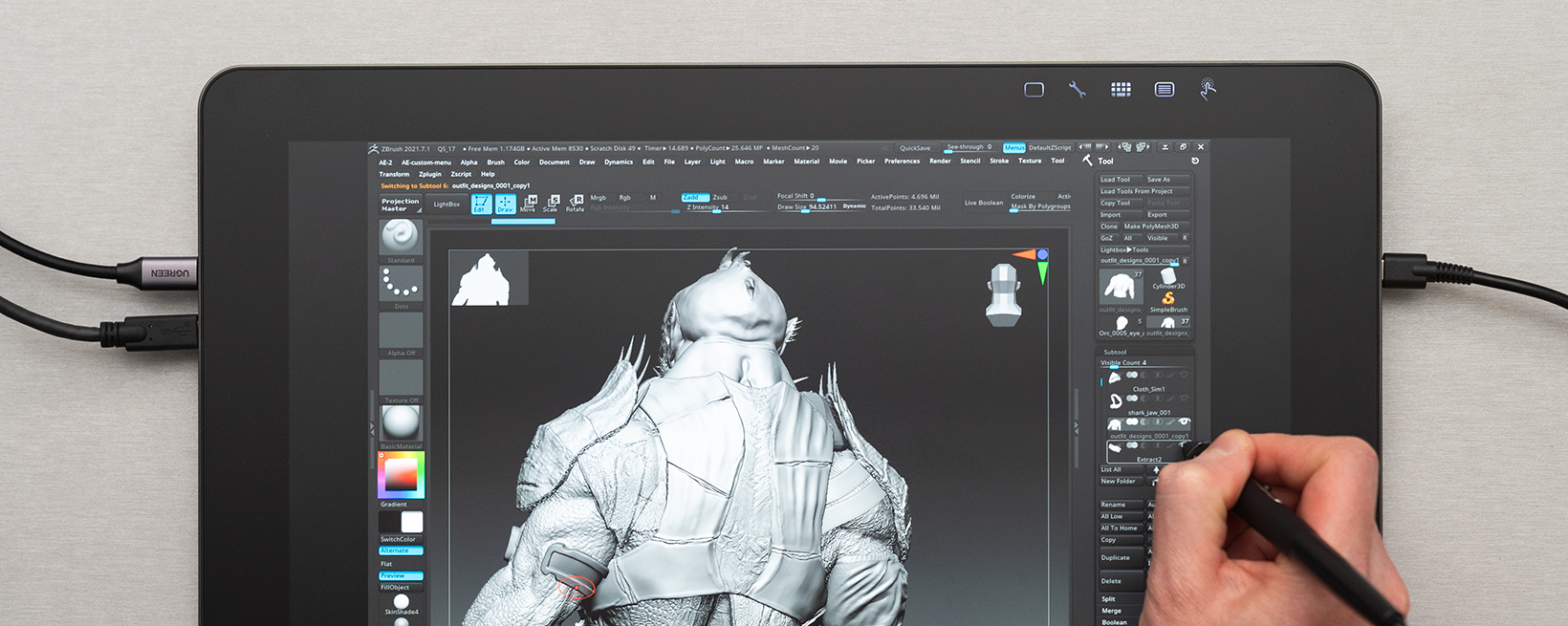Open the Dots stroke selector
Image resolution: width=1568 pixels, height=626 pixels.
coord(401,283)
